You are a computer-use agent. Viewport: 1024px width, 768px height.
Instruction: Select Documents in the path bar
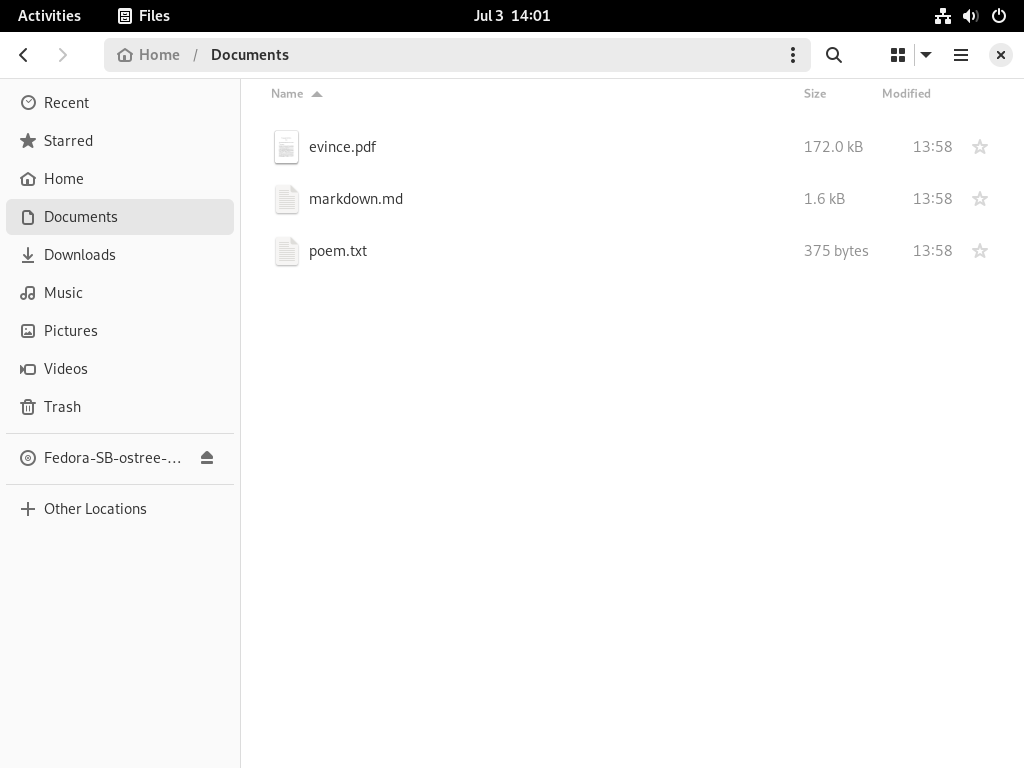249,55
